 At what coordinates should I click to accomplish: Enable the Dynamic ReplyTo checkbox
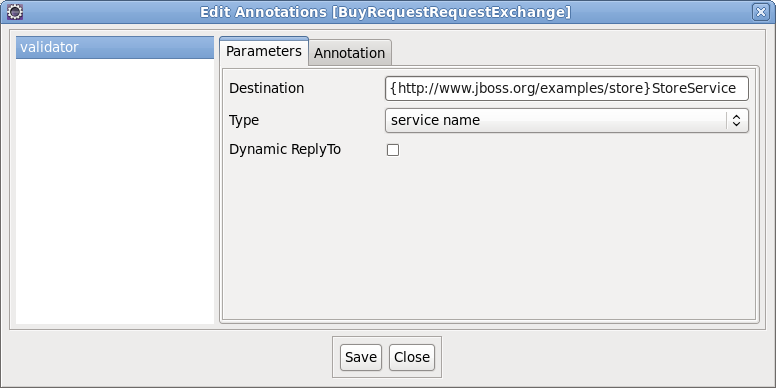[x=393, y=150]
